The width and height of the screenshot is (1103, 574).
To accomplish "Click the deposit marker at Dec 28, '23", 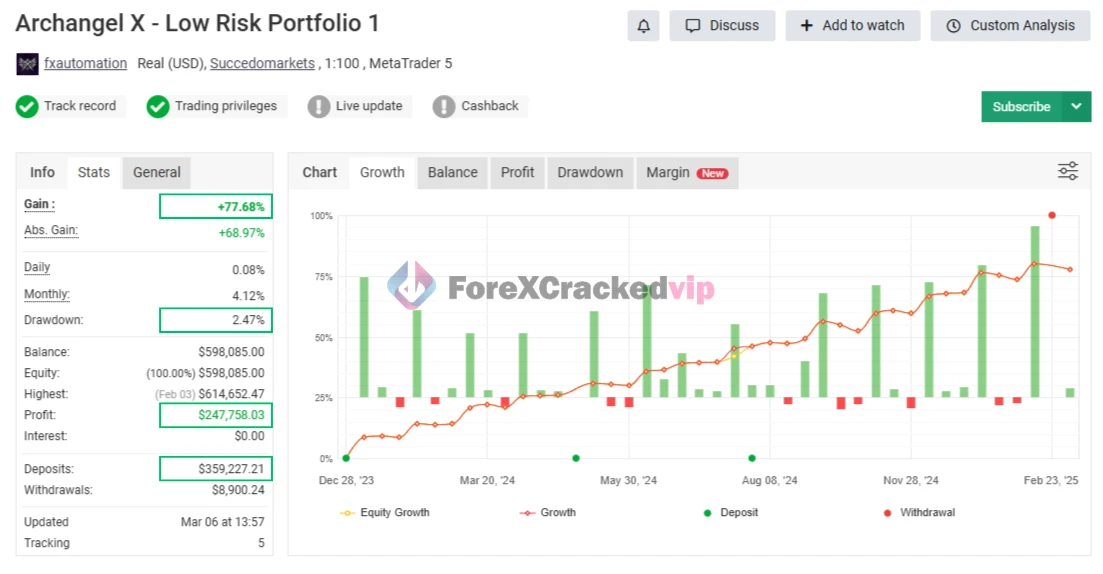I will point(346,458).
